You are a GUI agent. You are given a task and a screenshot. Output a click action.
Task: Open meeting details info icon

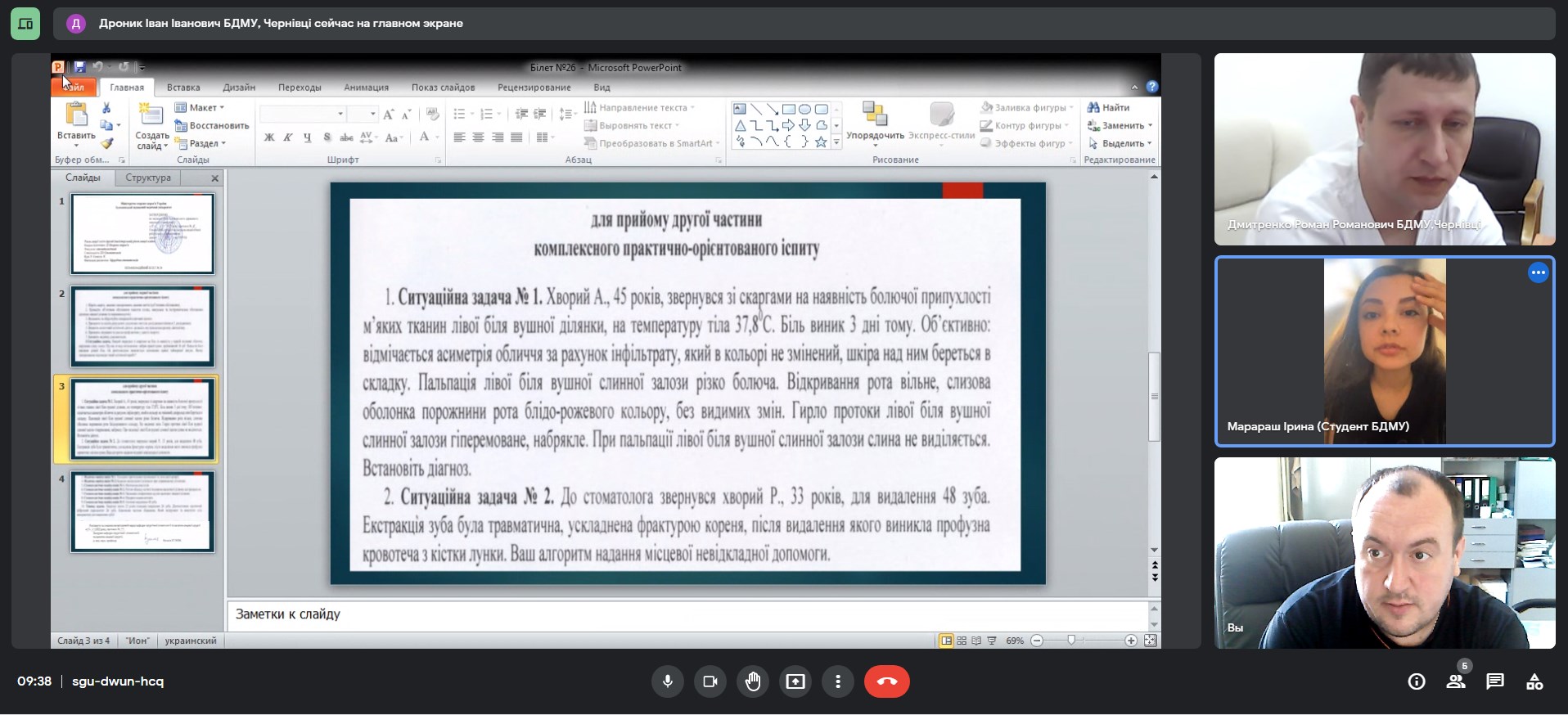click(1417, 681)
